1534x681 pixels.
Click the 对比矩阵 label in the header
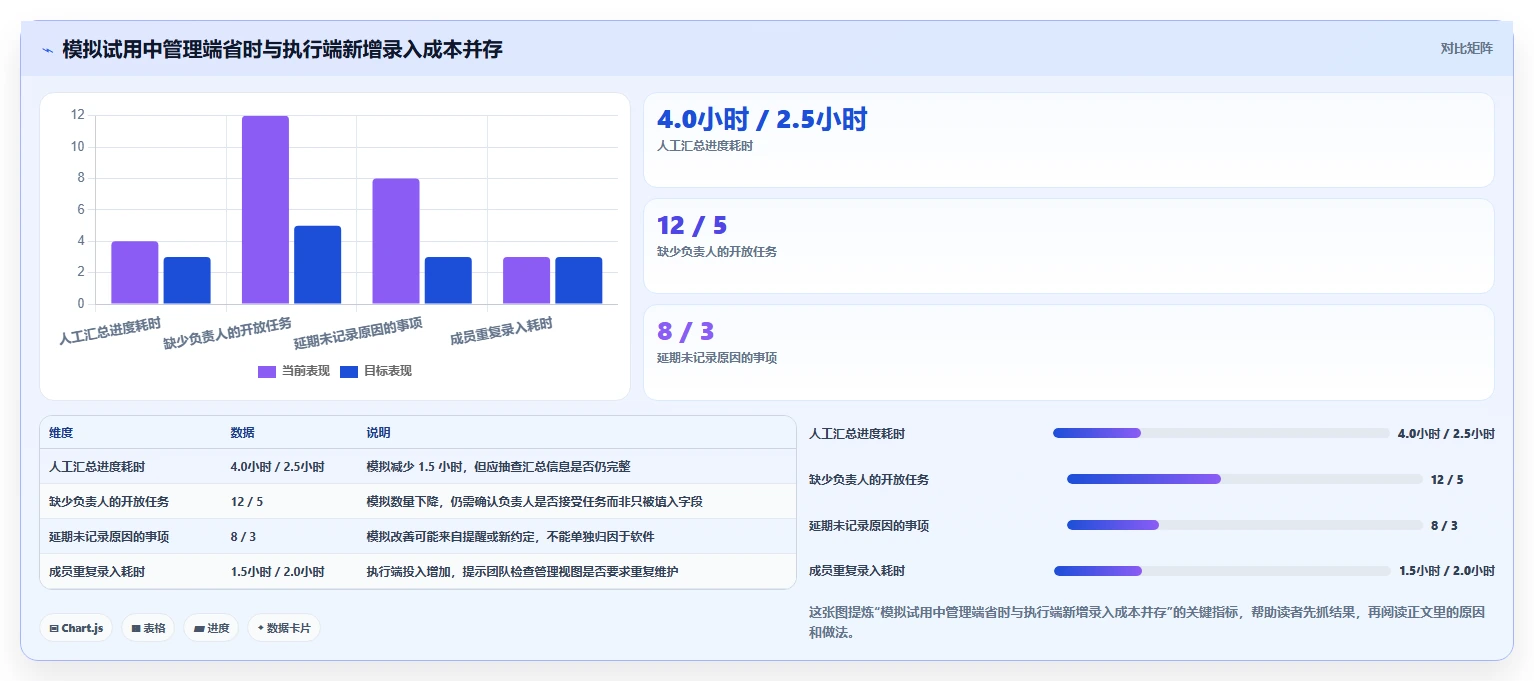coord(1466,48)
